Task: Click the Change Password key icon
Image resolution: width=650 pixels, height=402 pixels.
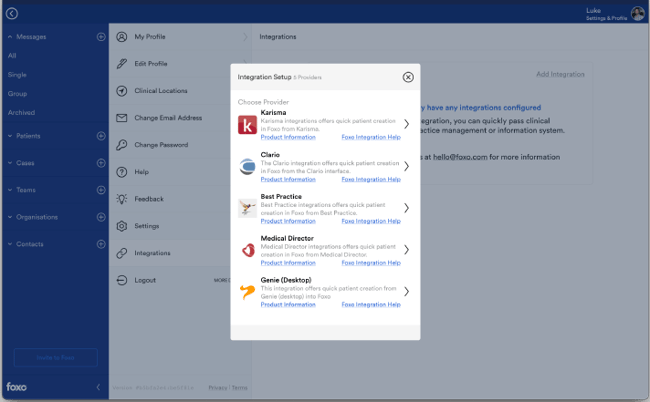Action: pyautogui.click(x=121, y=145)
